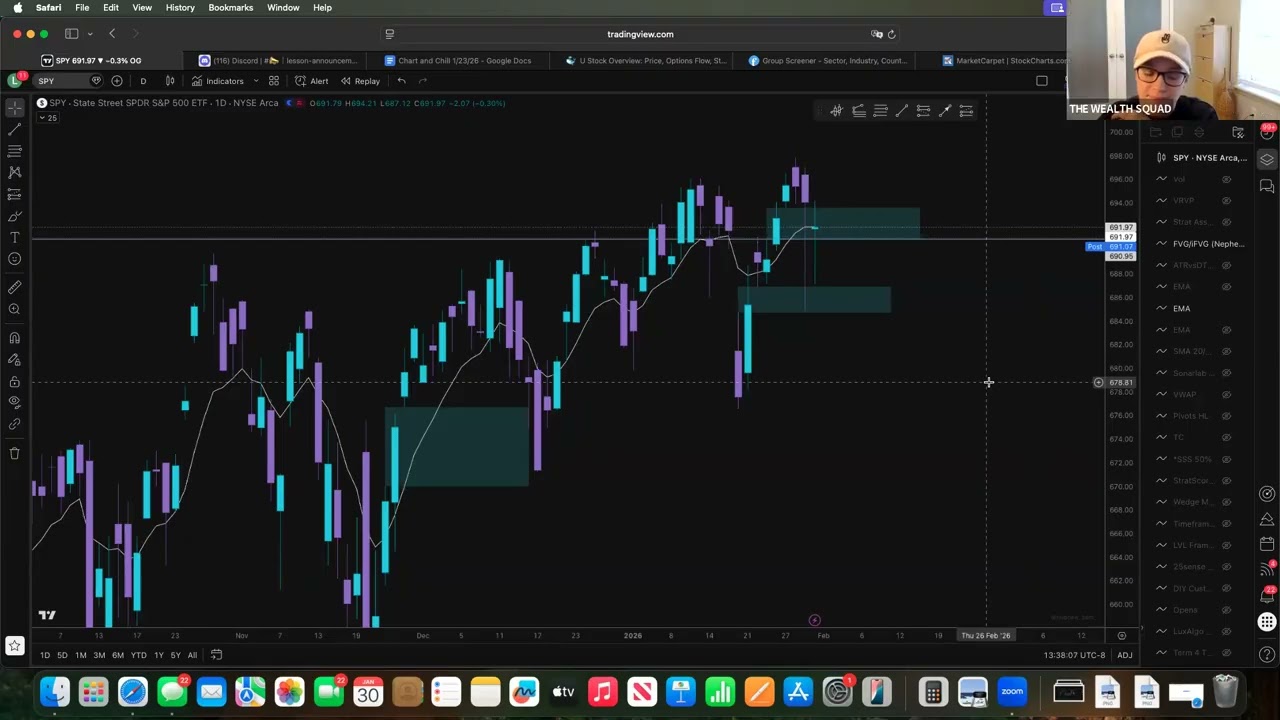This screenshot has width=1280, height=720.
Task: Click the zoom in magnifier tool
Action: (15, 310)
